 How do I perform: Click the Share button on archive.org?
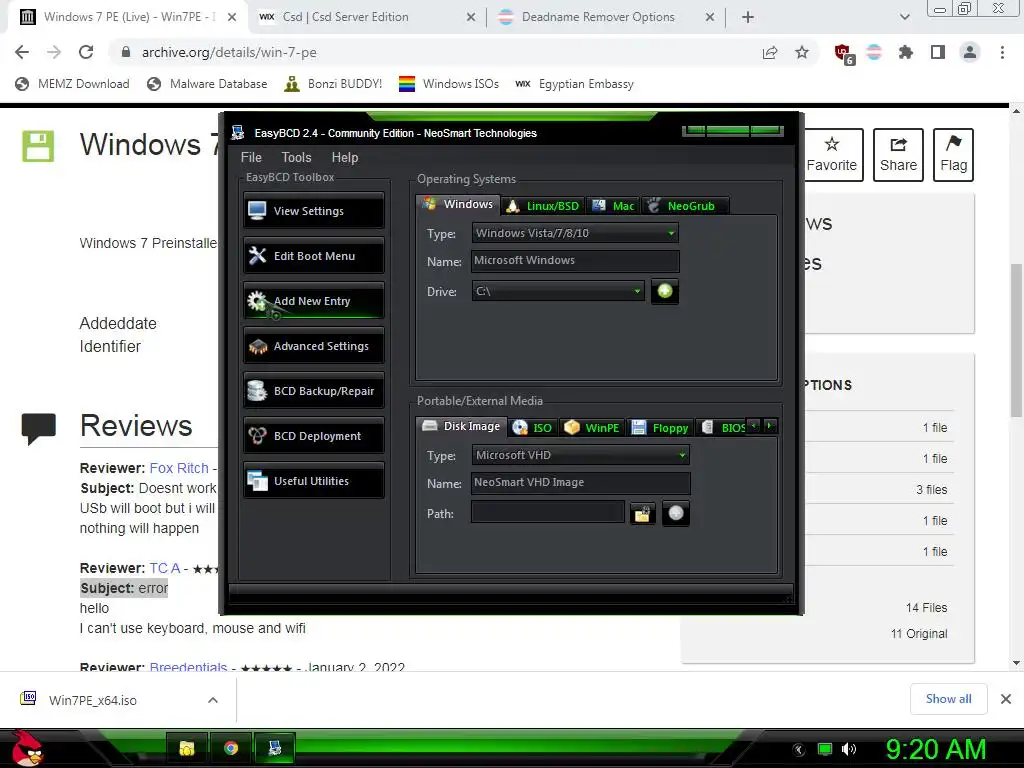pos(898,155)
